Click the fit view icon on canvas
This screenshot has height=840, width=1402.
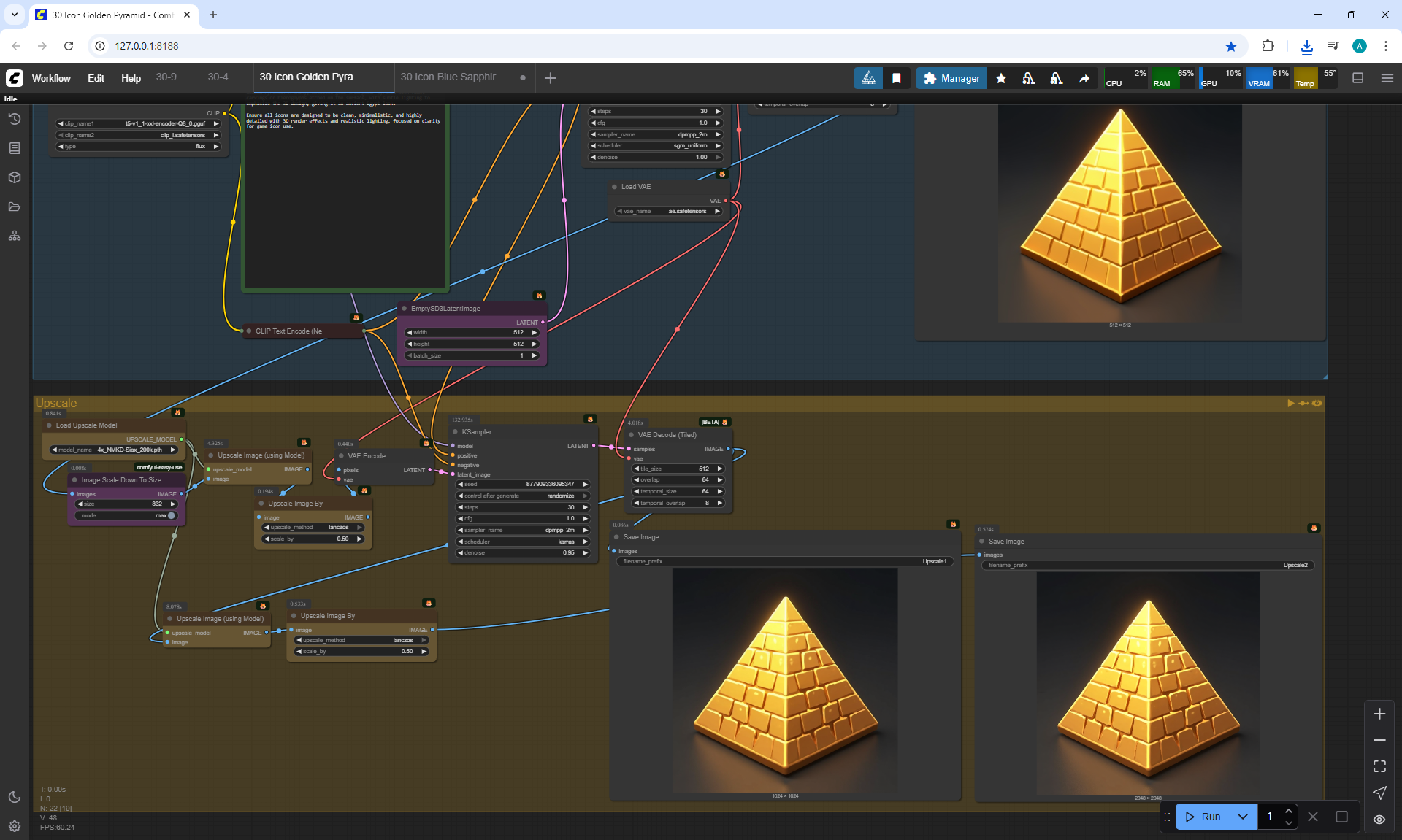point(1379,766)
